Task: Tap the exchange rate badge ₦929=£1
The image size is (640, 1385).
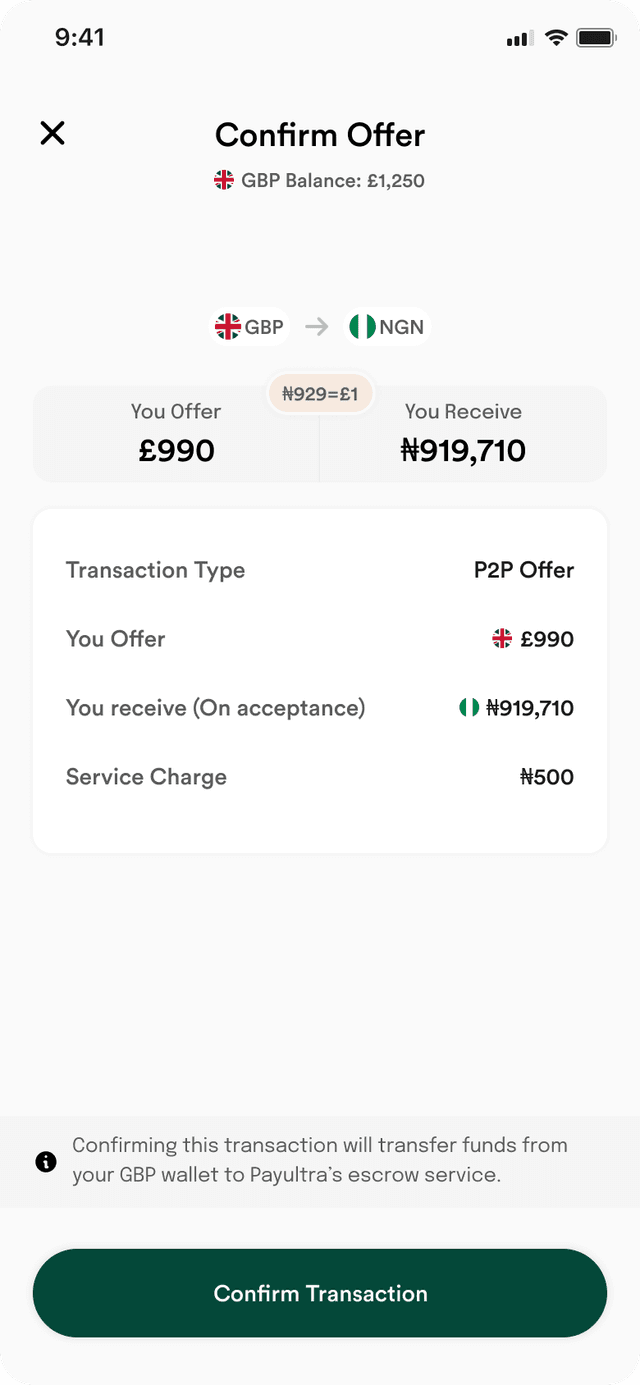Action: [x=320, y=394]
